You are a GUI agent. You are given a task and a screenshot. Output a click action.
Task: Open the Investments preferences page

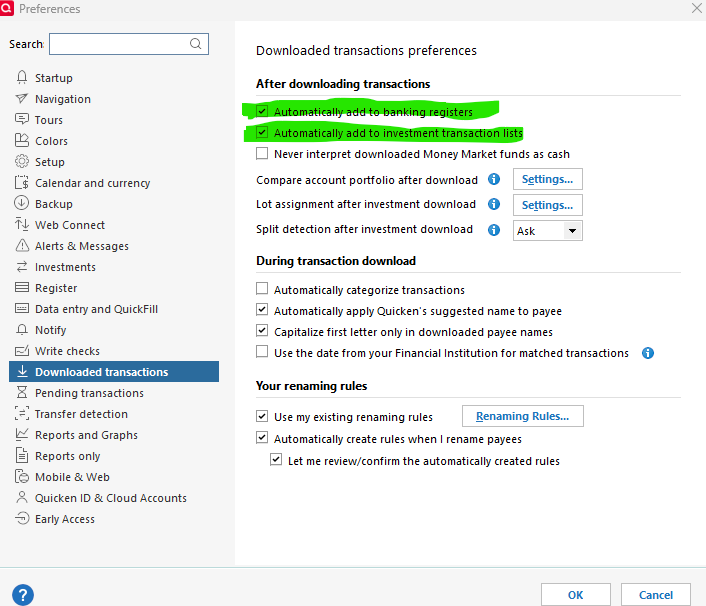65,267
